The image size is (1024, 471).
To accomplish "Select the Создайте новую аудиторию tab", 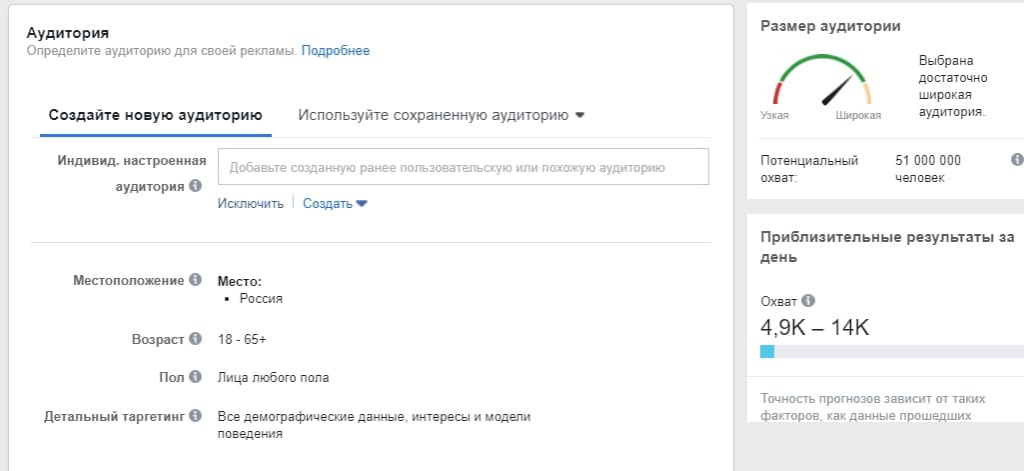I will click(x=155, y=115).
